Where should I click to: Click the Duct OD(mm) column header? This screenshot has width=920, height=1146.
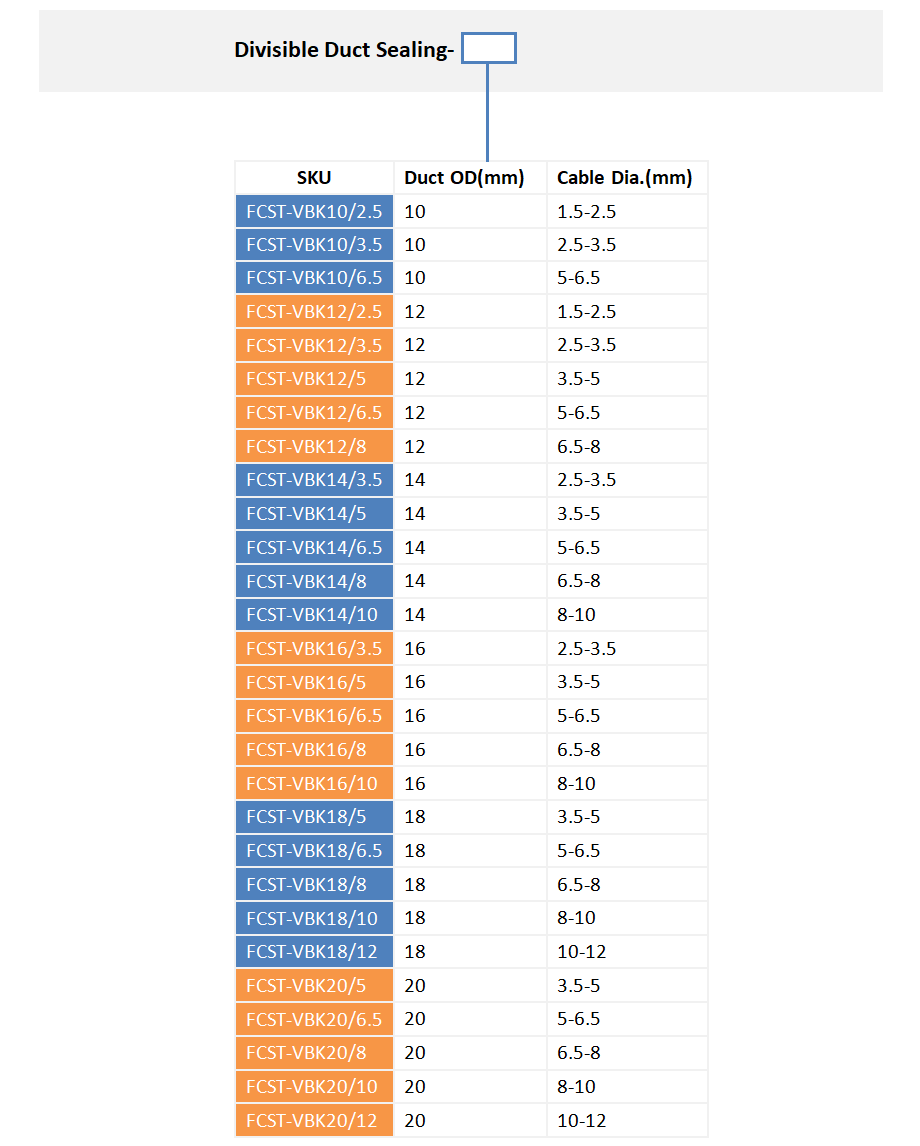(464, 178)
